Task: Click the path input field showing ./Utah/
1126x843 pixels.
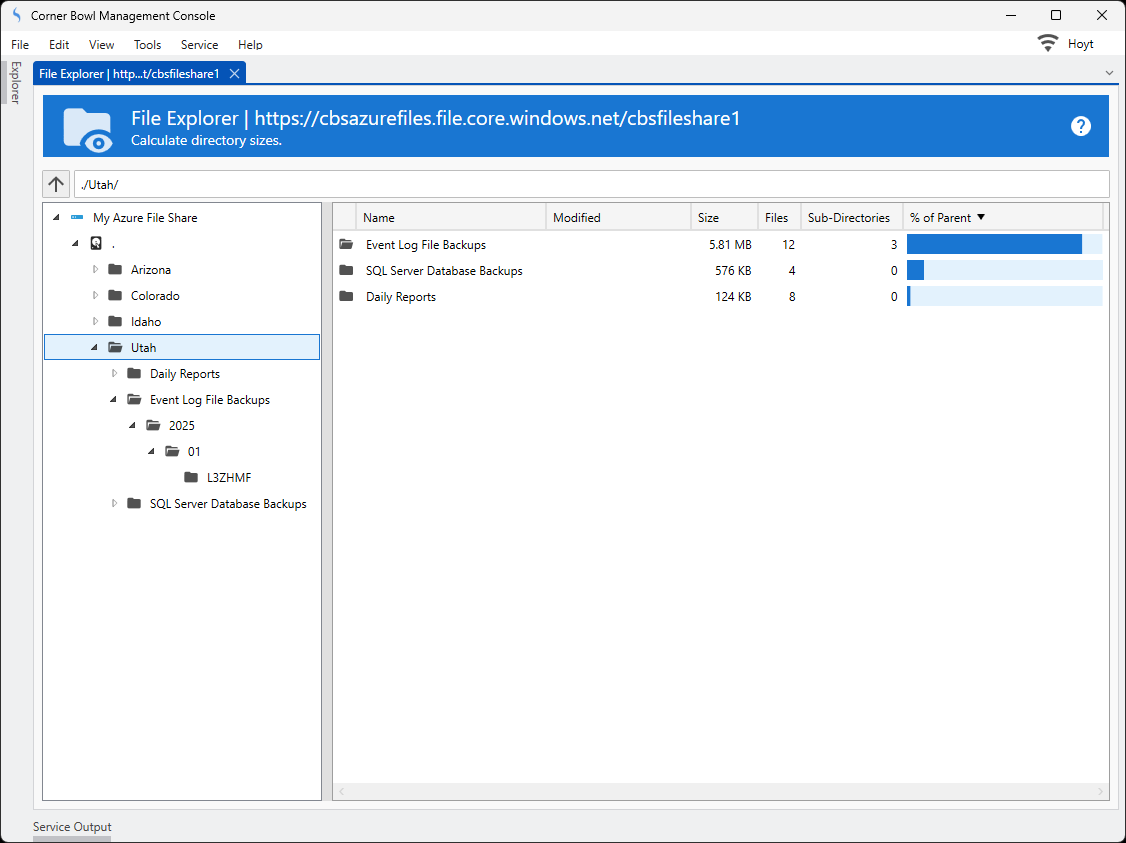Action: click(590, 184)
